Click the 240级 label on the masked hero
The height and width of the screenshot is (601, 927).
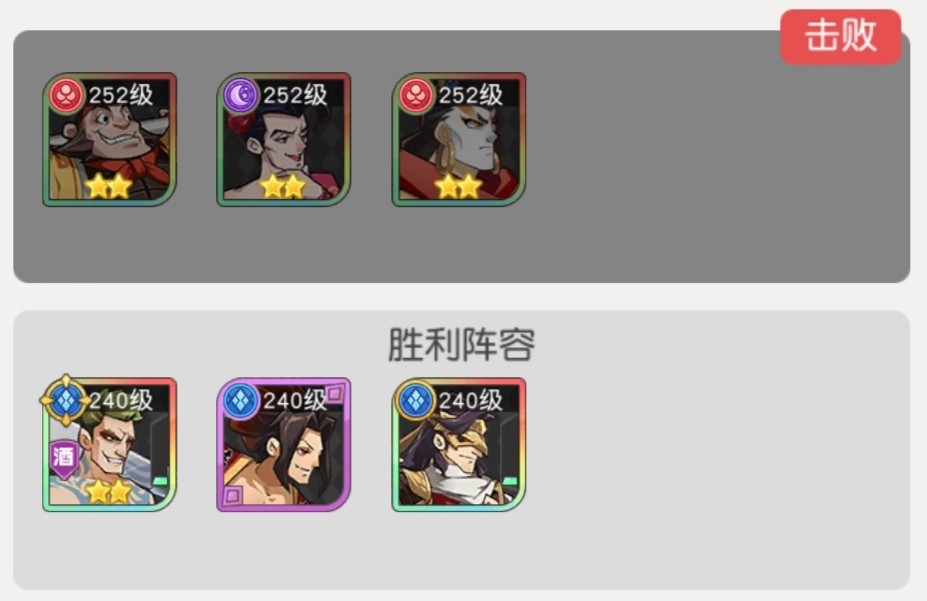click(471, 401)
